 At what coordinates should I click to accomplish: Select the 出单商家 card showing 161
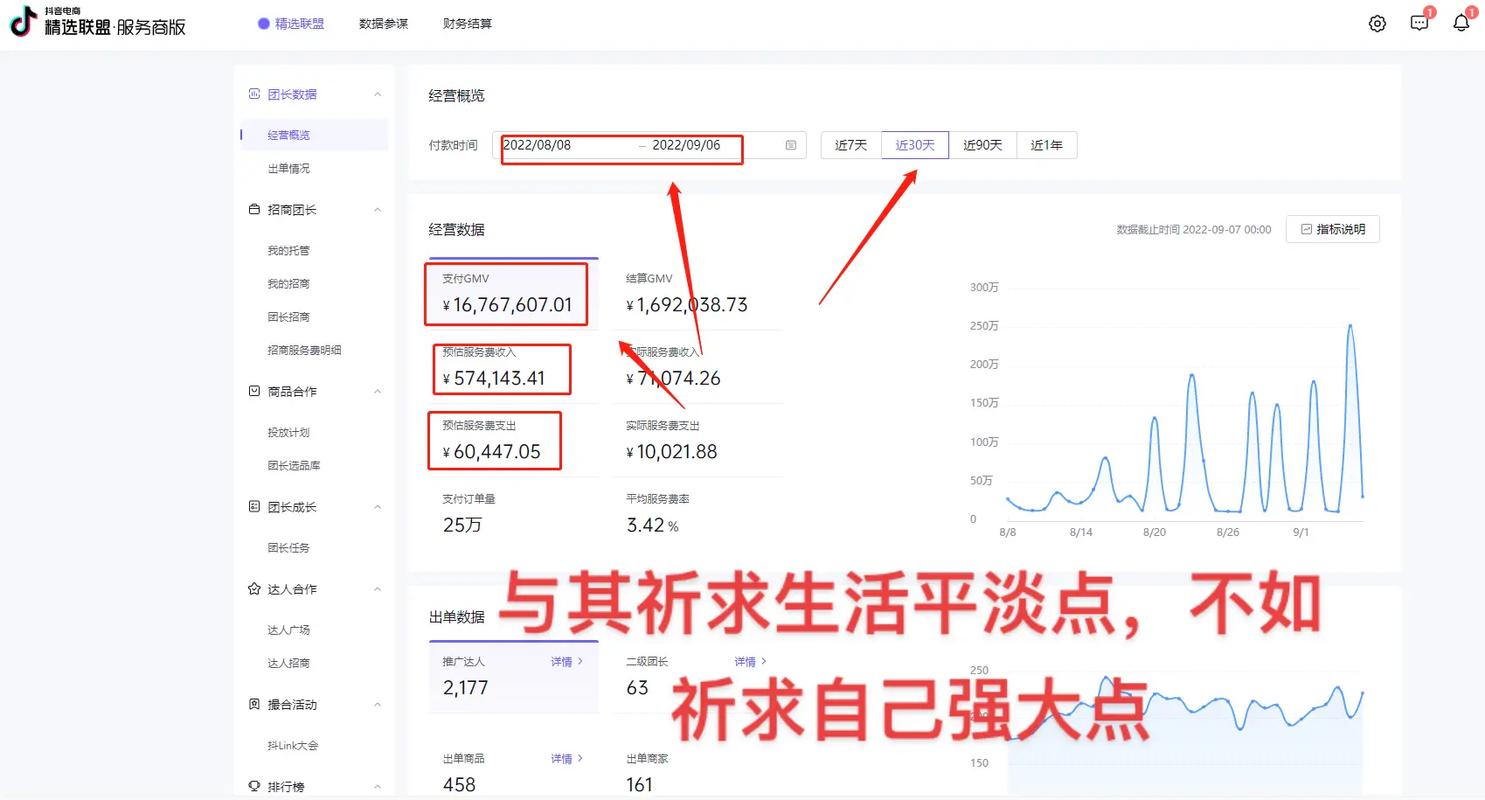698,773
